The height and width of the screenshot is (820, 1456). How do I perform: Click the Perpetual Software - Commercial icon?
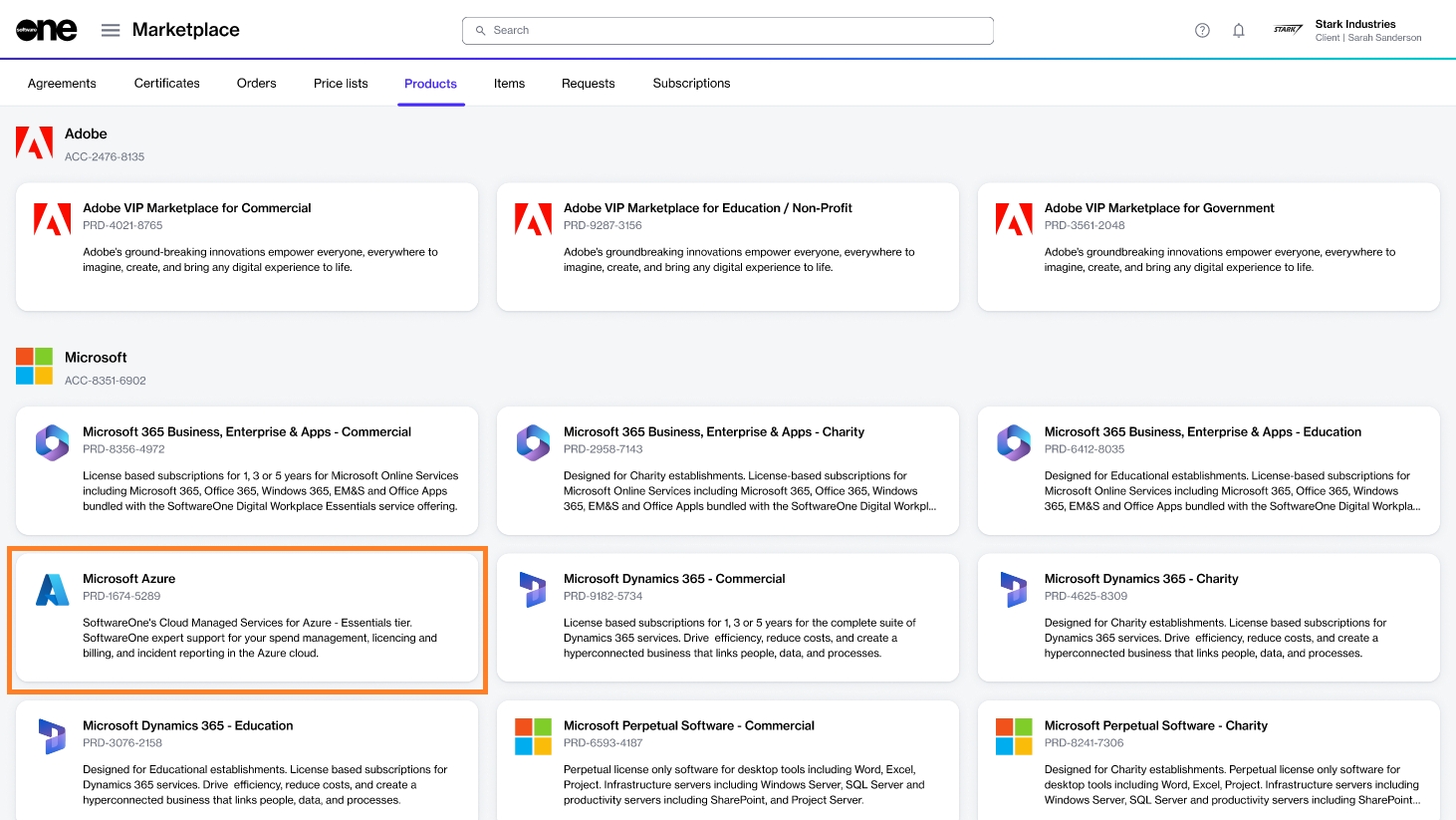[533, 737]
